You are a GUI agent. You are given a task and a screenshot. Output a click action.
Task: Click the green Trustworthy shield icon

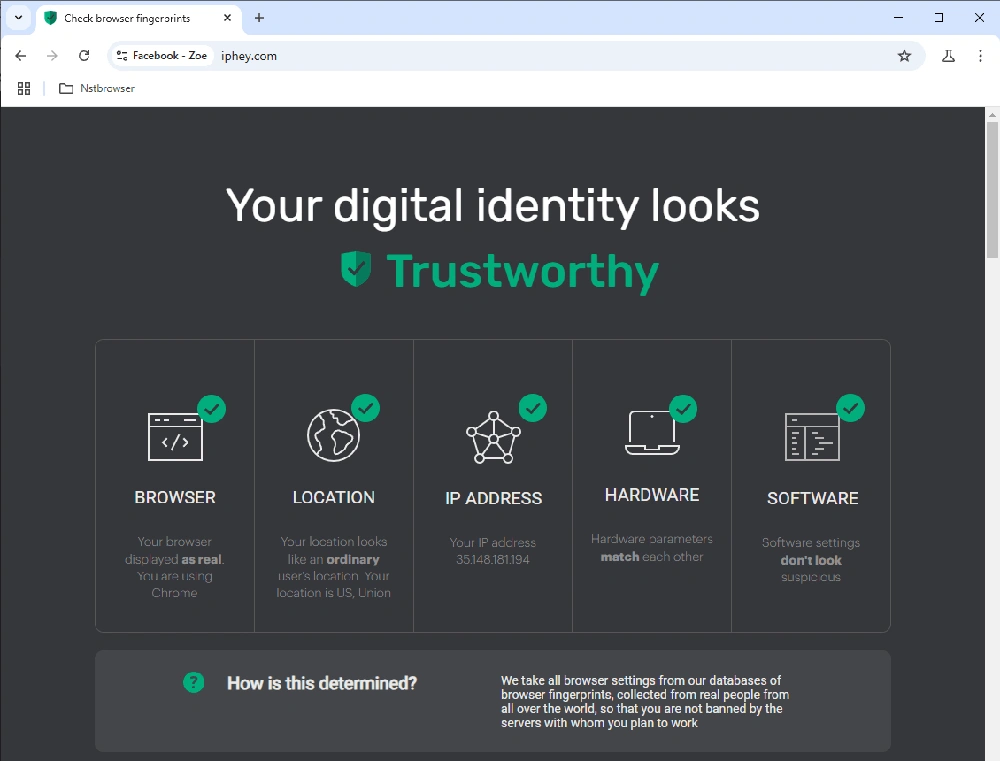click(356, 270)
